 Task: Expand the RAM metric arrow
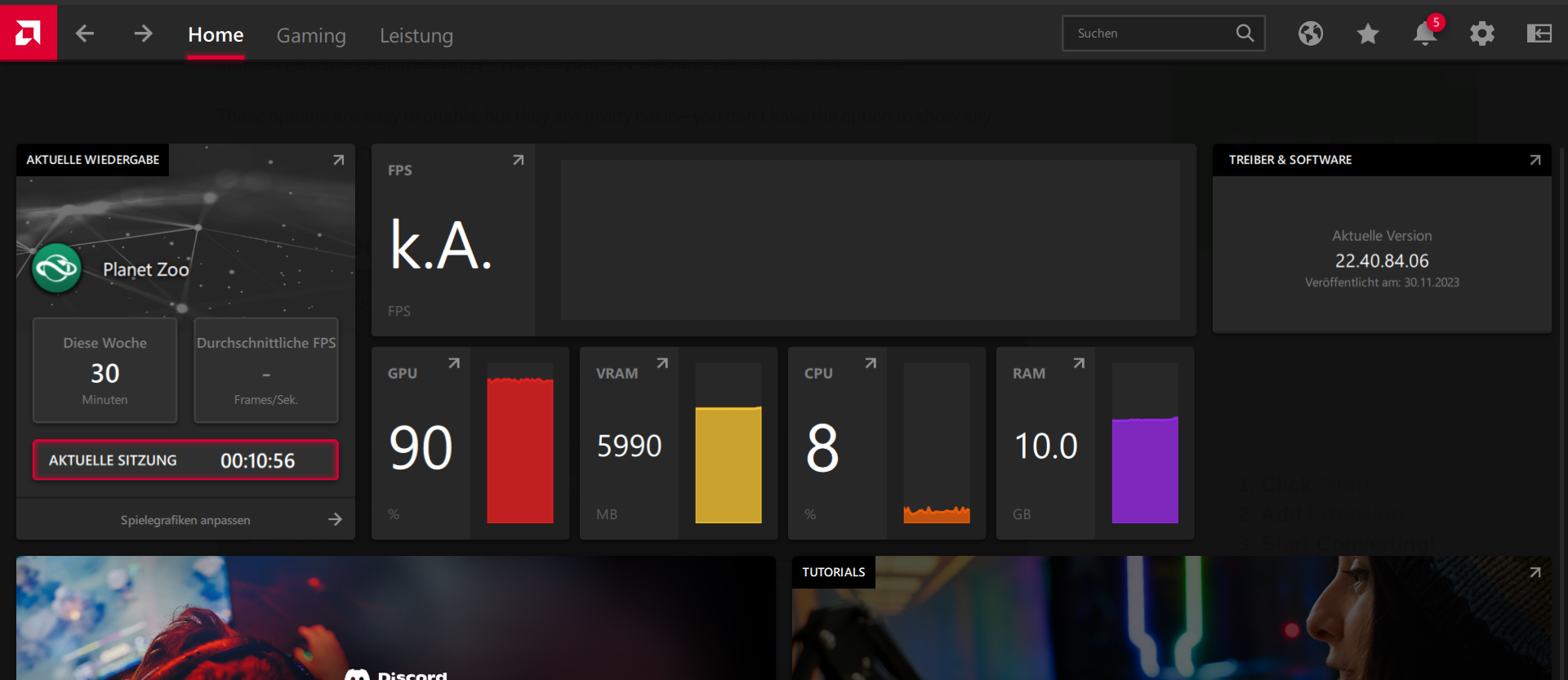click(x=1079, y=362)
